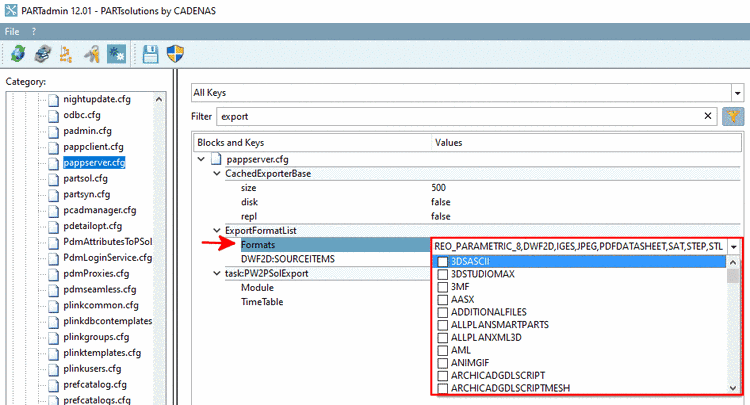The width and height of the screenshot is (750, 405).
Task: Select pcadmanager.cfg in category list
Action: (99, 210)
